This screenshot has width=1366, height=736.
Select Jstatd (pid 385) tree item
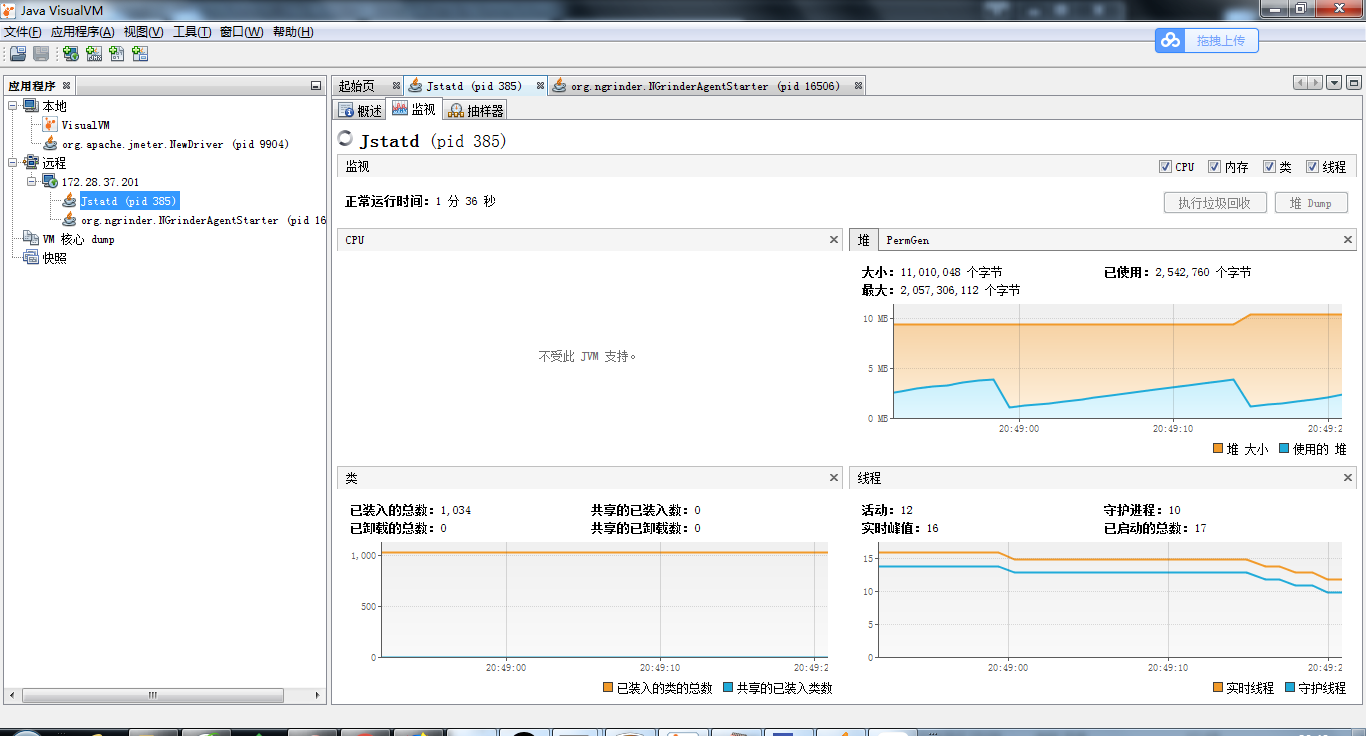pyautogui.click(x=129, y=201)
